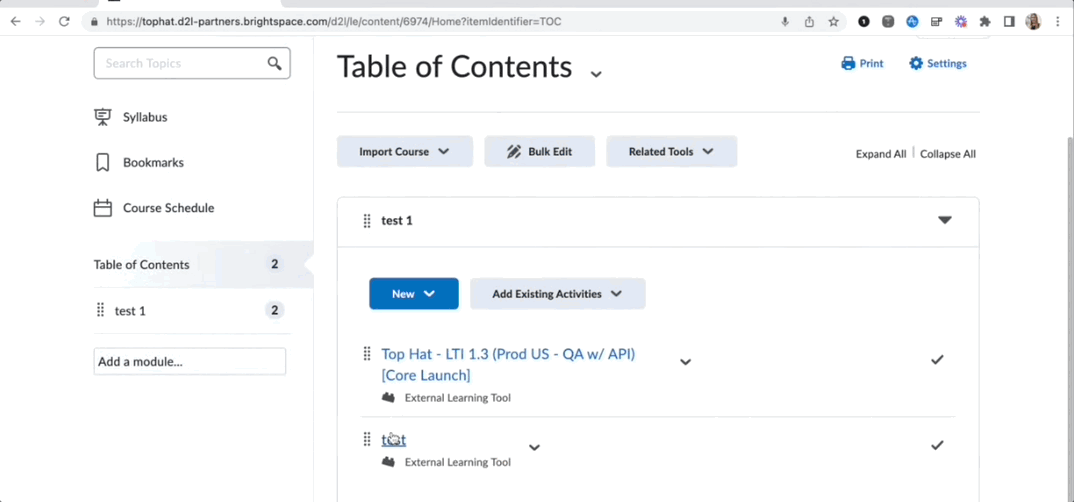Click the printer icon

coord(848,64)
